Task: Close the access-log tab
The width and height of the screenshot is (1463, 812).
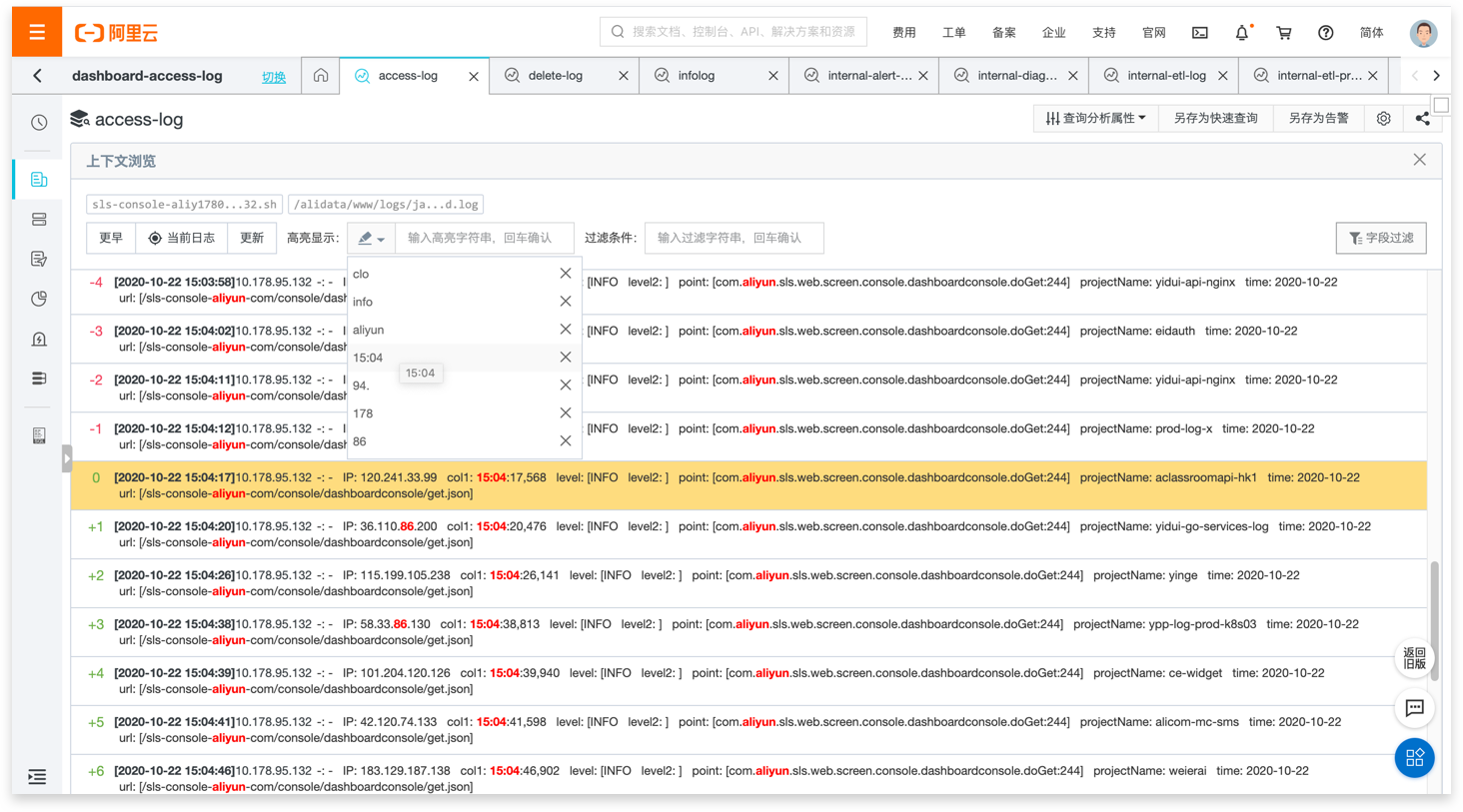Action: (x=474, y=76)
